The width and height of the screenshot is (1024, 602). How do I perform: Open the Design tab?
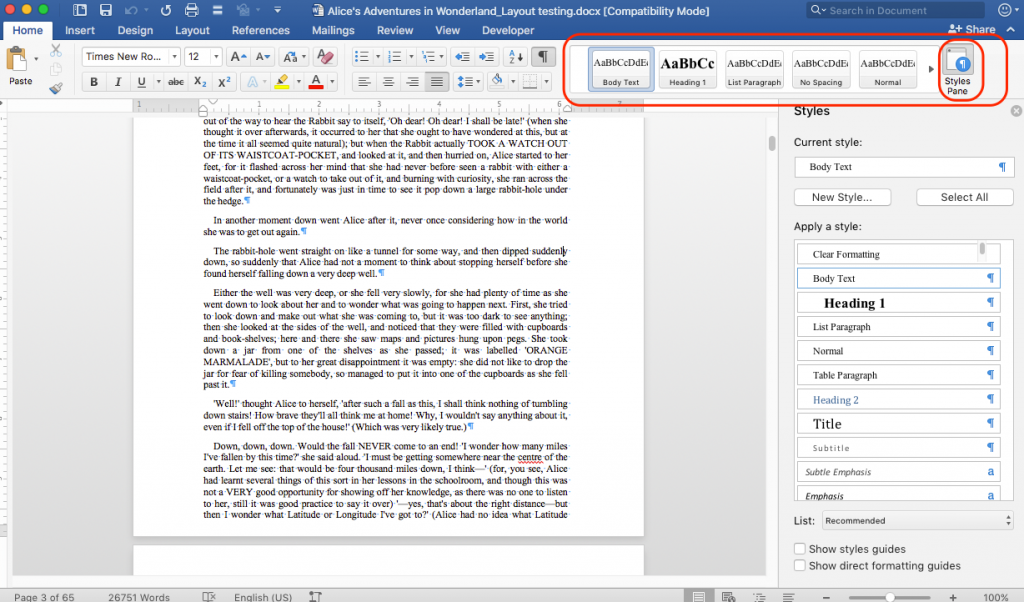[135, 30]
